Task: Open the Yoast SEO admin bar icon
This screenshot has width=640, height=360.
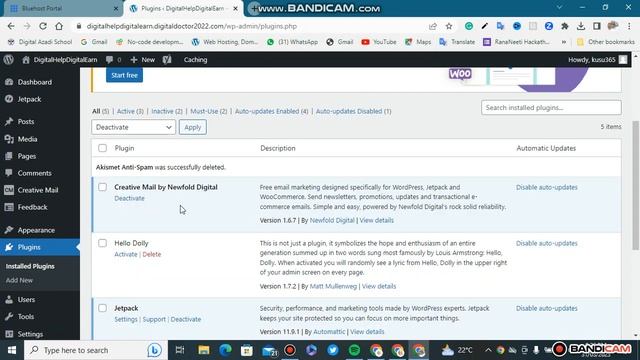Action: coord(167,60)
